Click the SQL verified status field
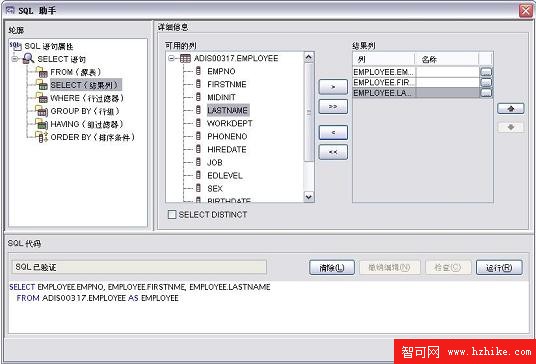The image size is (536, 364). tap(139, 267)
